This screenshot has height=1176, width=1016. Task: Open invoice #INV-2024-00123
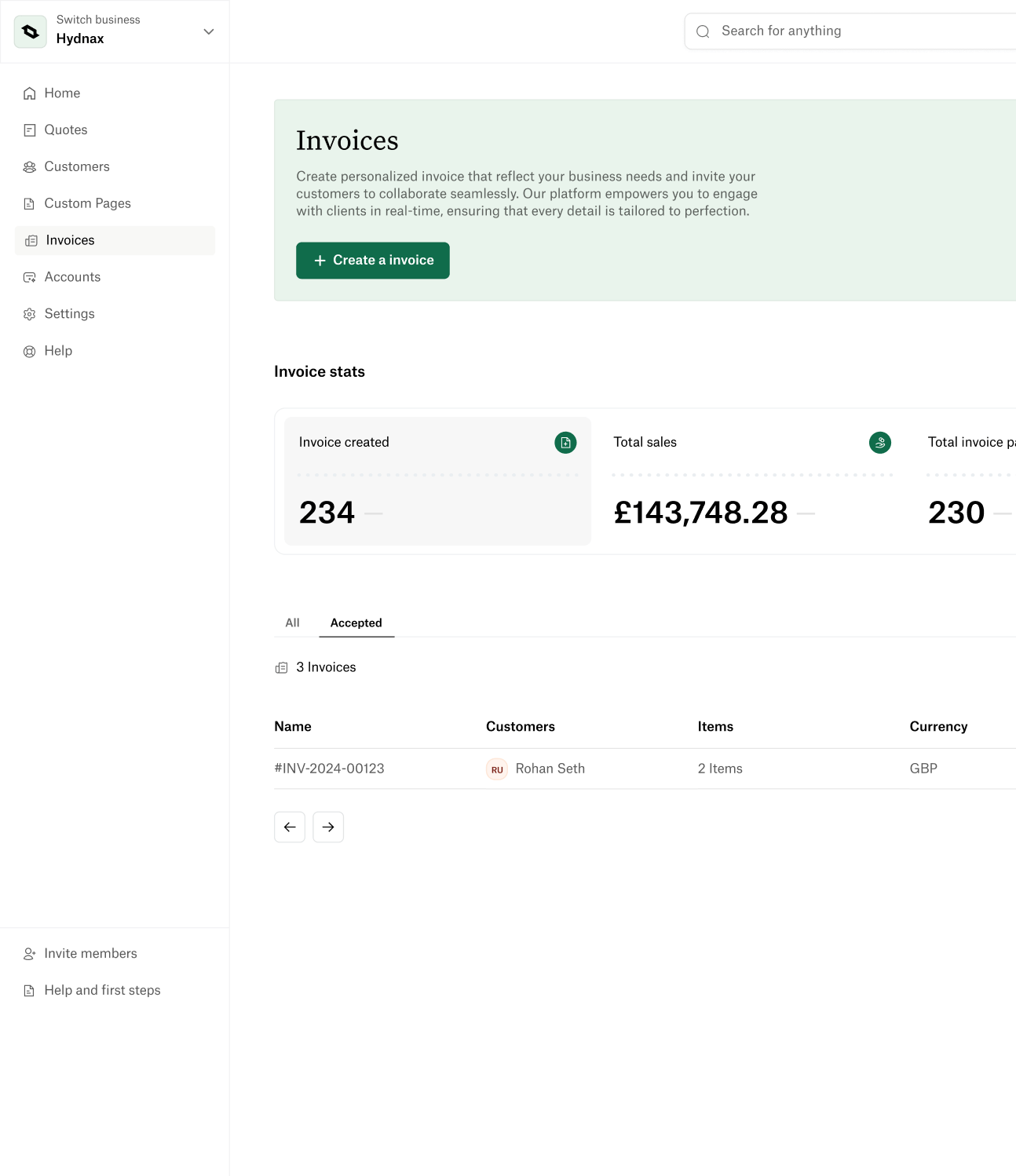coord(329,768)
